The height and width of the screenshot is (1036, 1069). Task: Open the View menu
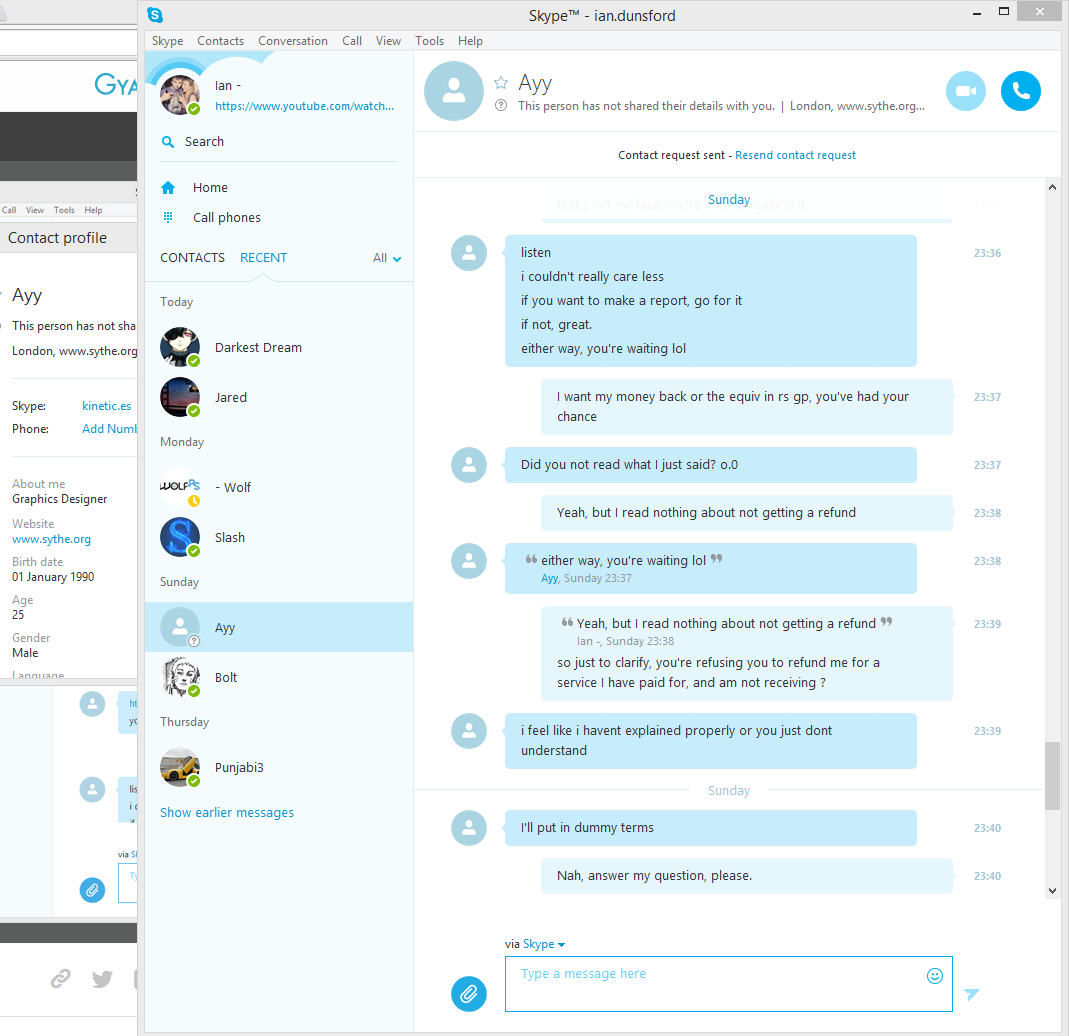point(388,41)
